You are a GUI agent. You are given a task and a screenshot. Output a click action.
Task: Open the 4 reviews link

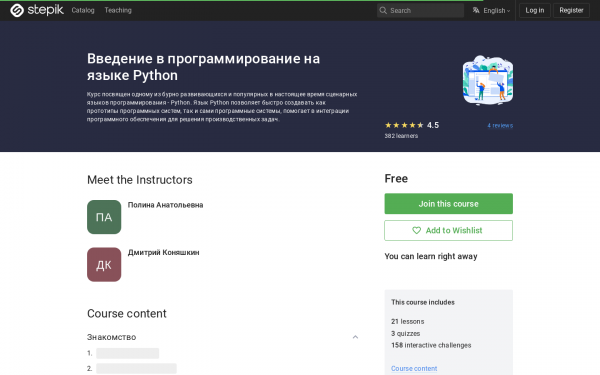[x=500, y=126]
